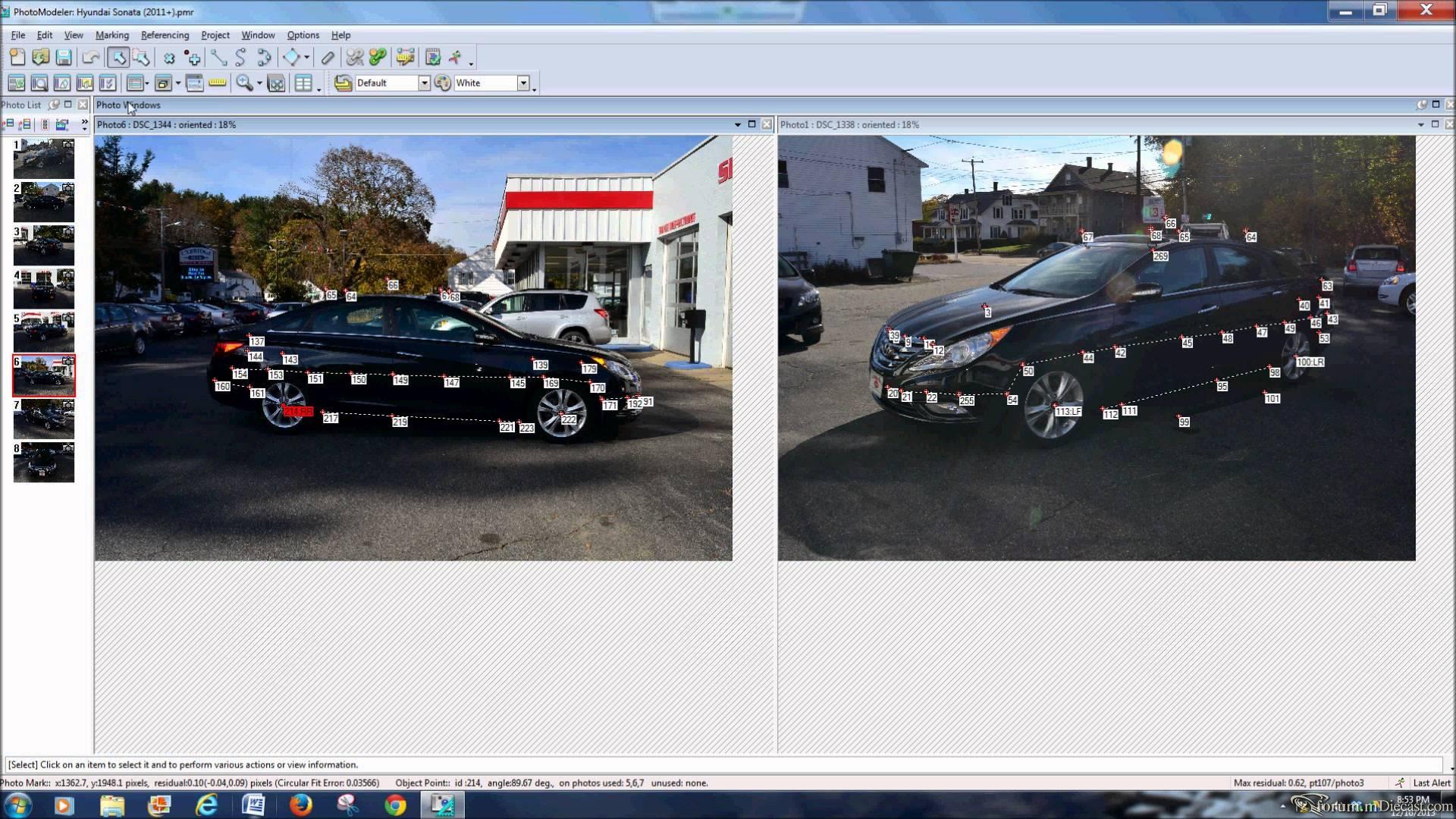1456x819 pixels.
Task: Click the running figure toolbar icon
Action: (456, 58)
